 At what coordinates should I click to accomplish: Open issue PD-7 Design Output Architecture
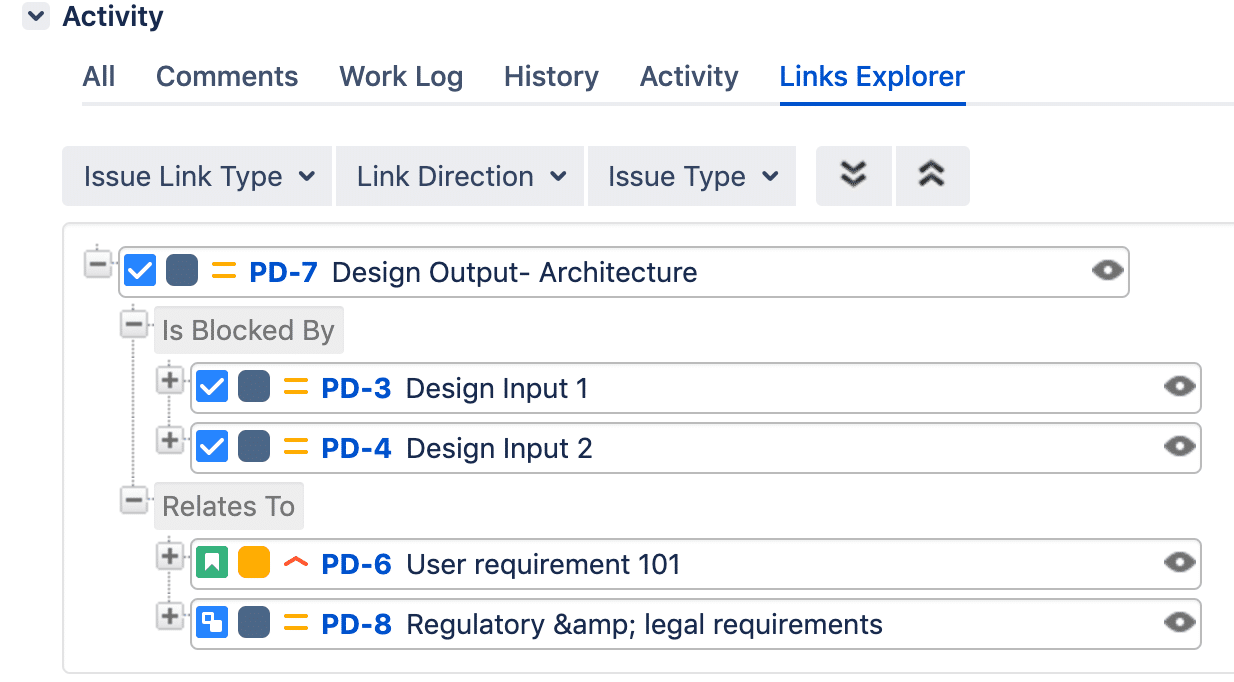click(x=283, y=270)
